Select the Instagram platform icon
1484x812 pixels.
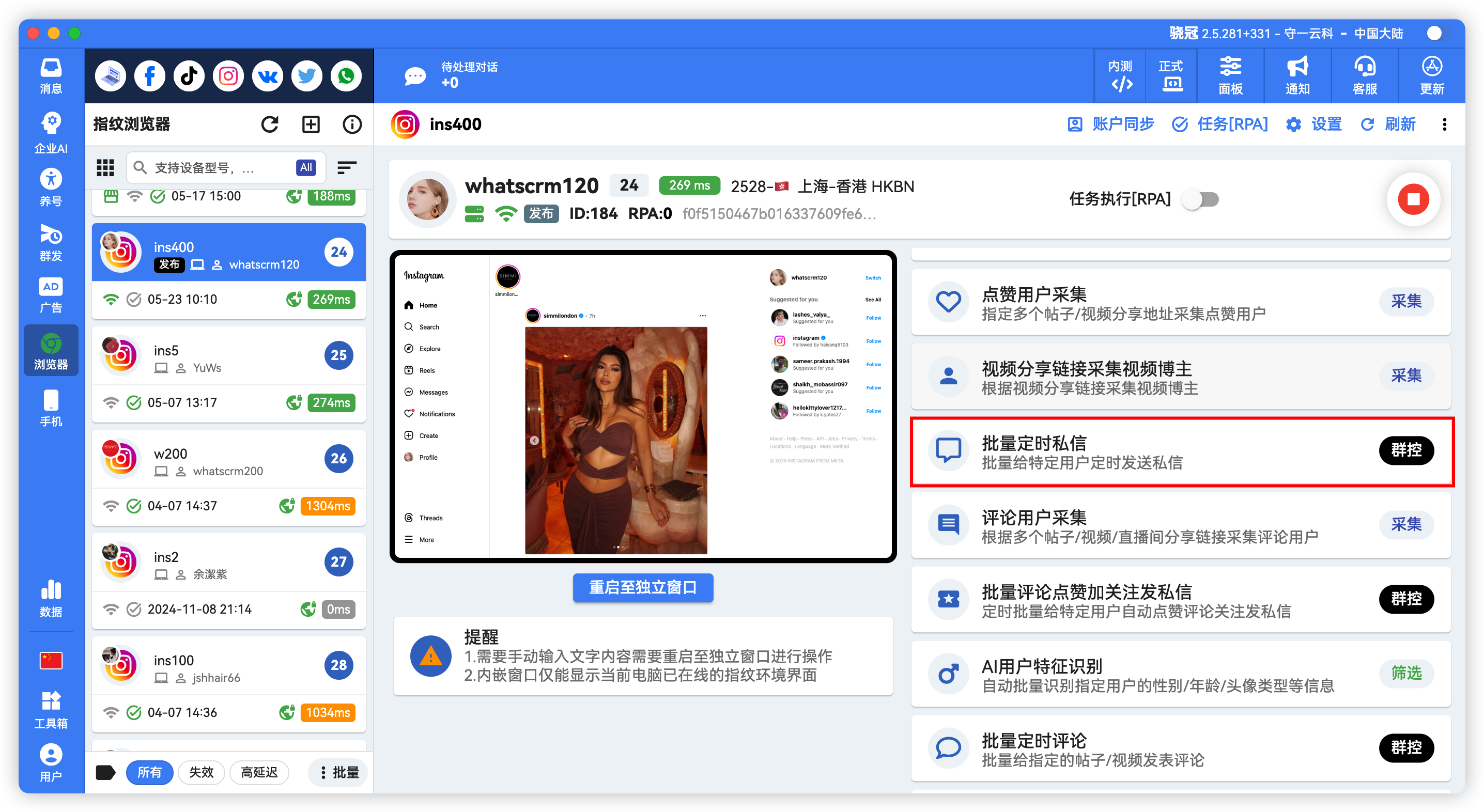[x=227, y=75]
